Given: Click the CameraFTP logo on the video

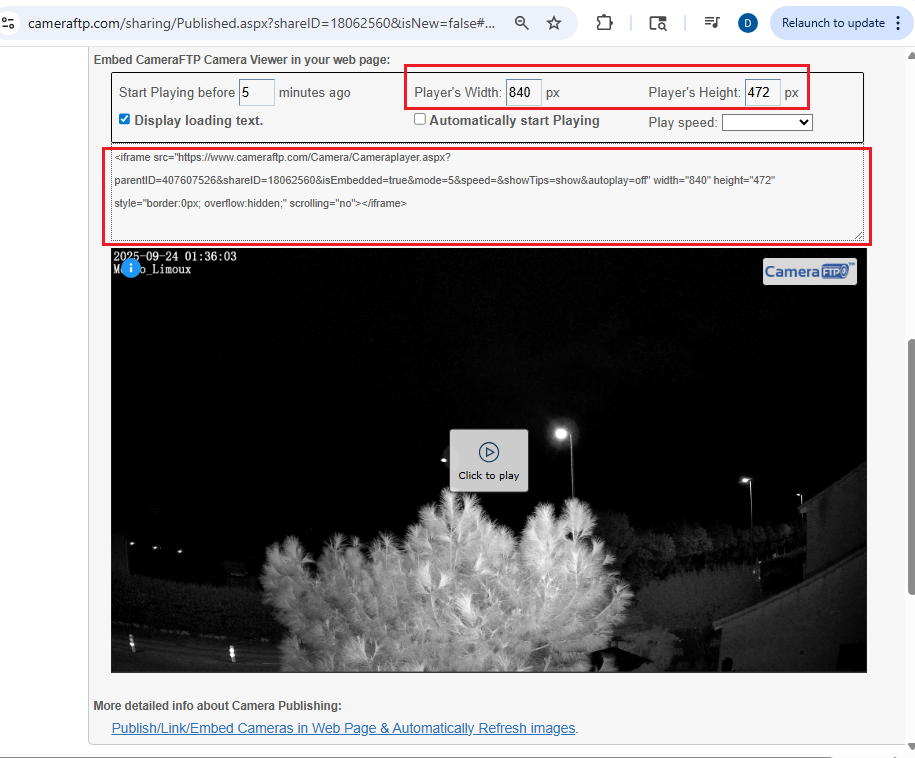Looking at the screenshot, I should [809, 271].
